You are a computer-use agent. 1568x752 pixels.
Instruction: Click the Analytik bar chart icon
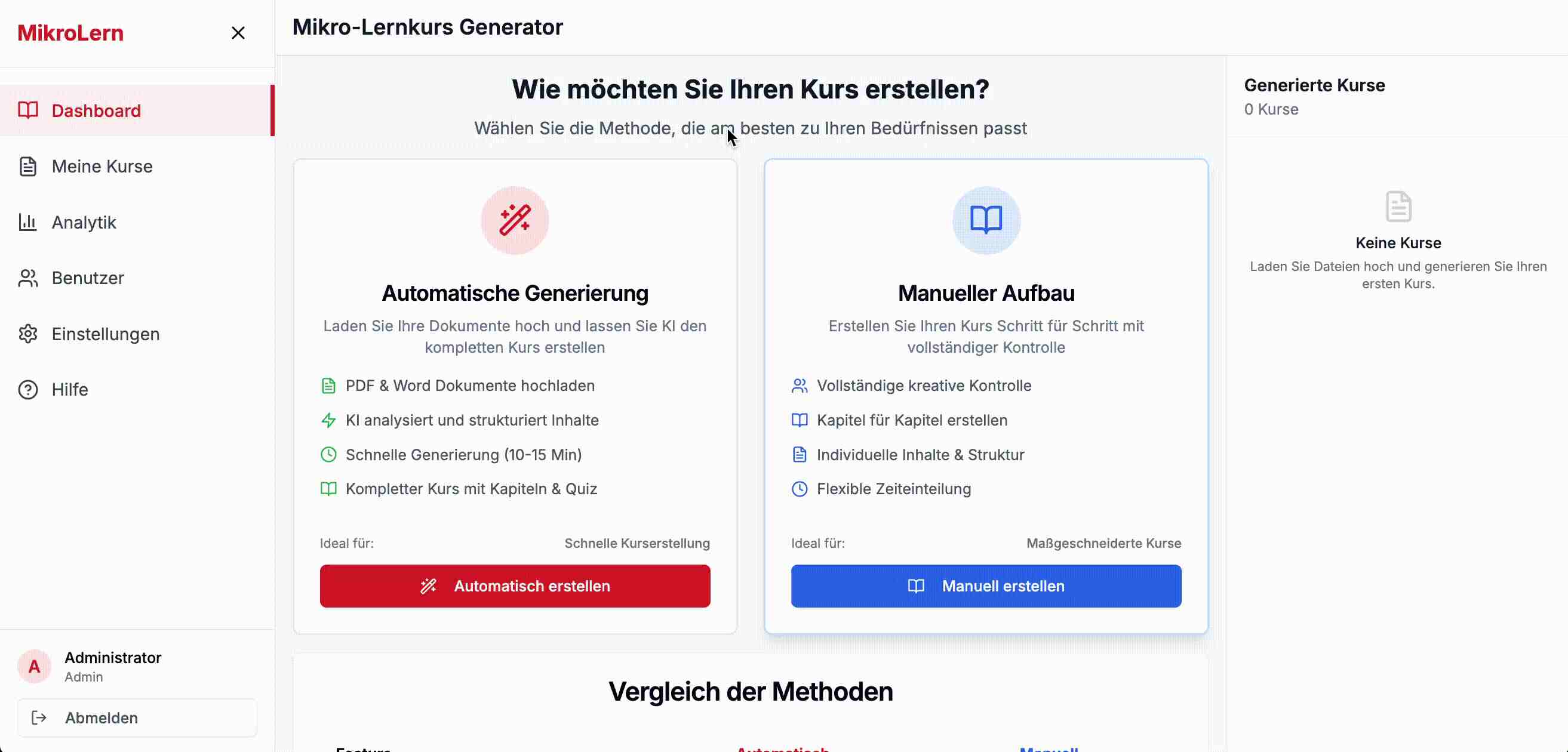tap(28, 222)
